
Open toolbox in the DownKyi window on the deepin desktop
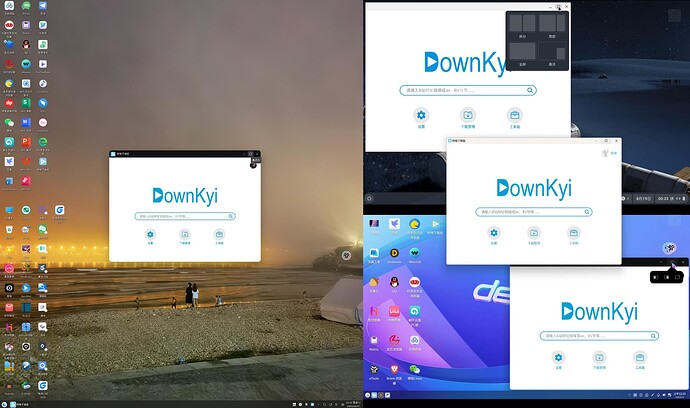[x=640, y=357]
